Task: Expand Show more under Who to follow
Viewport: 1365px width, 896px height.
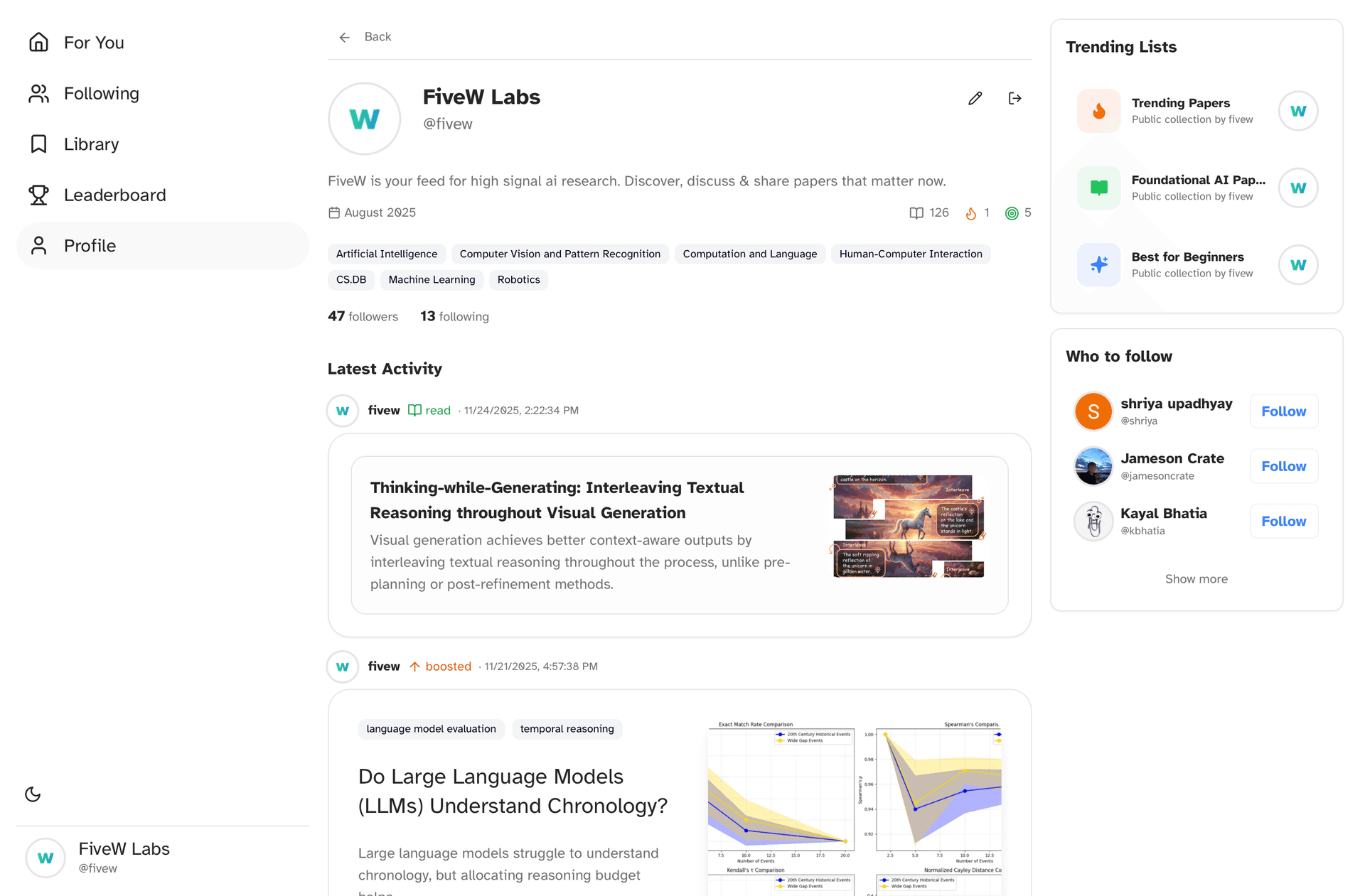Action: [1196, 578]
